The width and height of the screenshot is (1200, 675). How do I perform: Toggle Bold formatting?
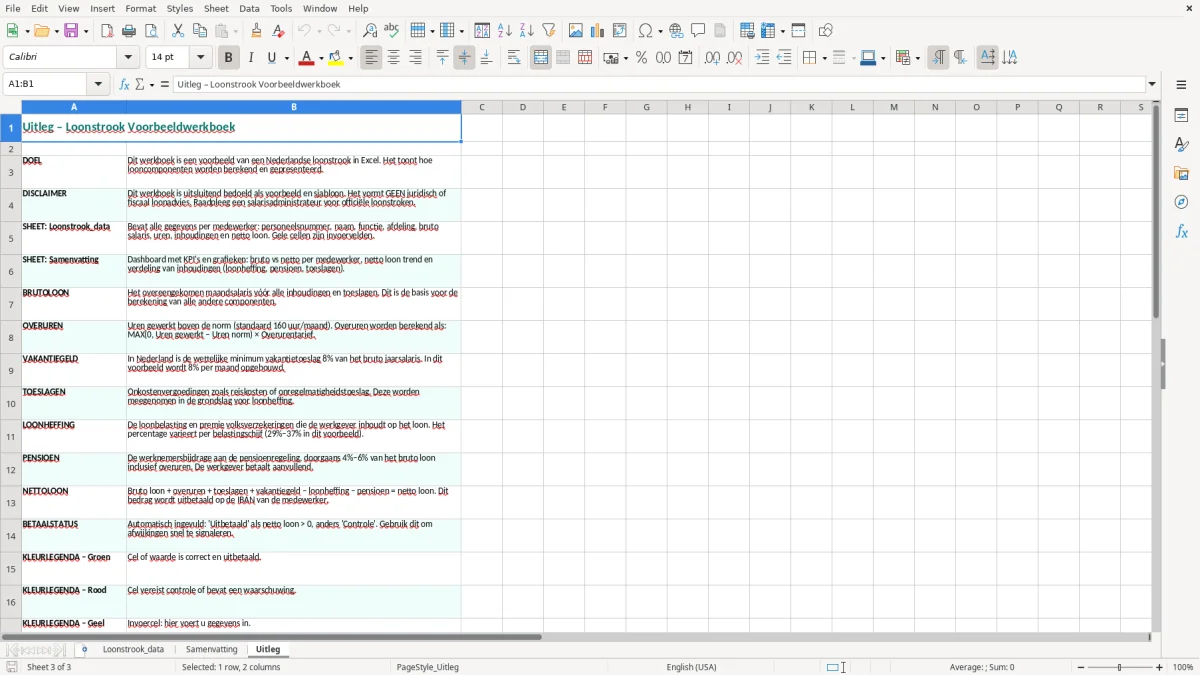(x=228, y=58)
